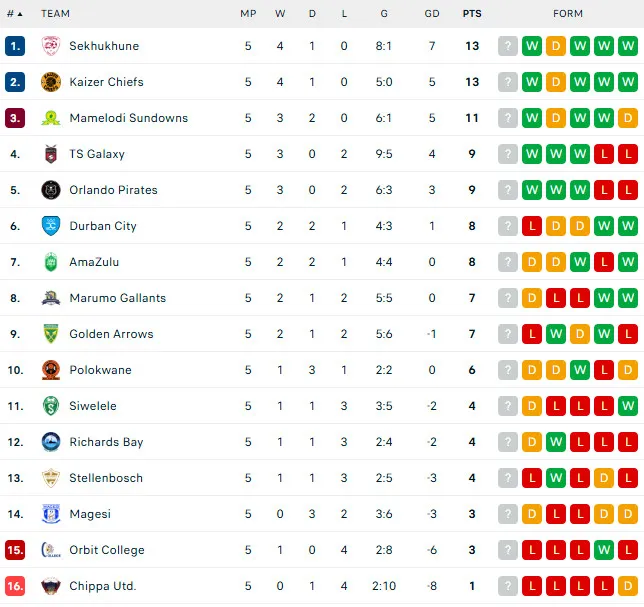644x607 pixels.
Task: Click the TS Galaxy team badge
Action: pyautogui.click(x=51, y=154)
